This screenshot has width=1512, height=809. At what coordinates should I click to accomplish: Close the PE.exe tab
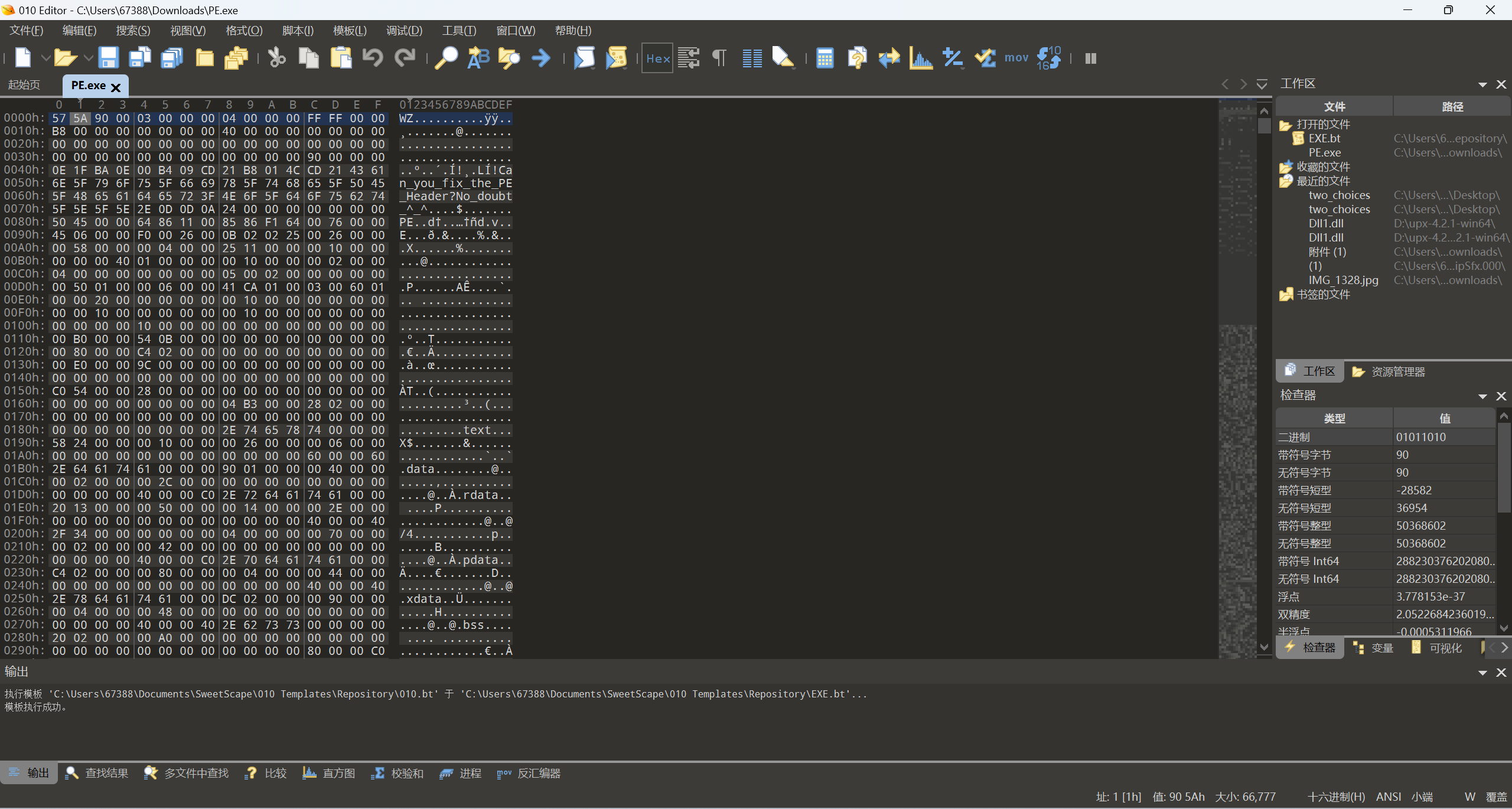tap(116, 87)
